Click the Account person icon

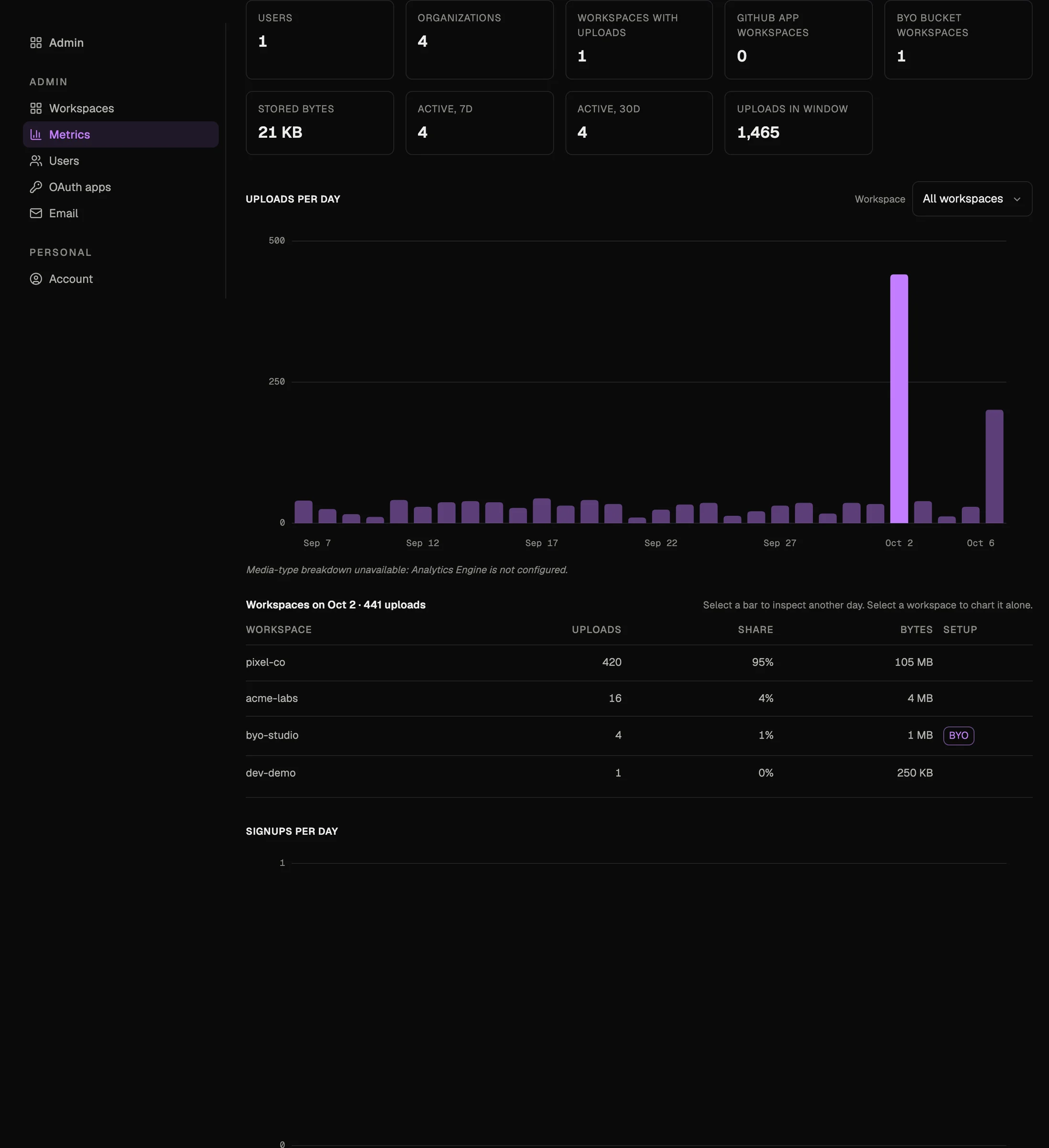coord(36,278)
